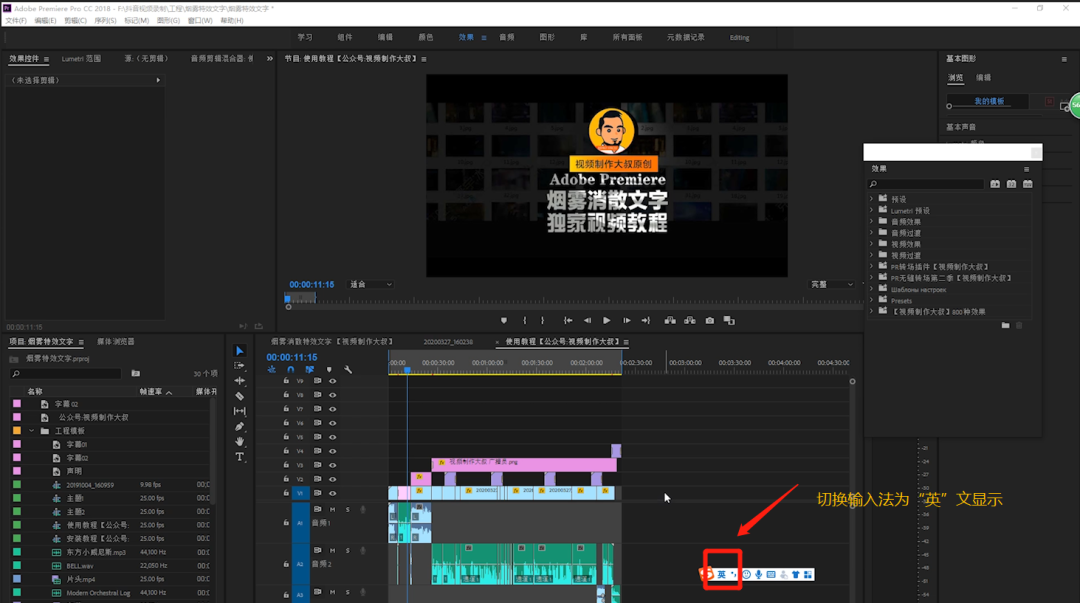Toggle timeline snap magnet icon

(291, 370)
